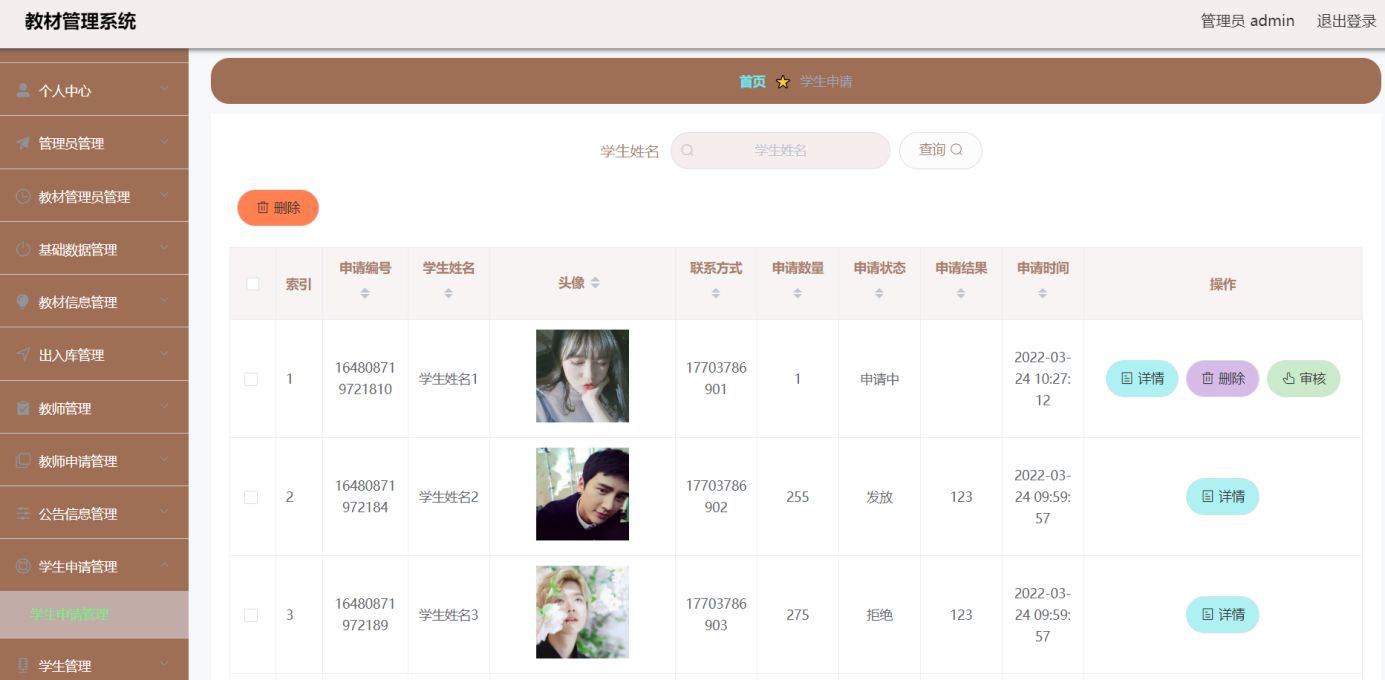1385x680 pixels.
Task: Click the 公告信息管理 sliders icon
Action: (23, 514)
